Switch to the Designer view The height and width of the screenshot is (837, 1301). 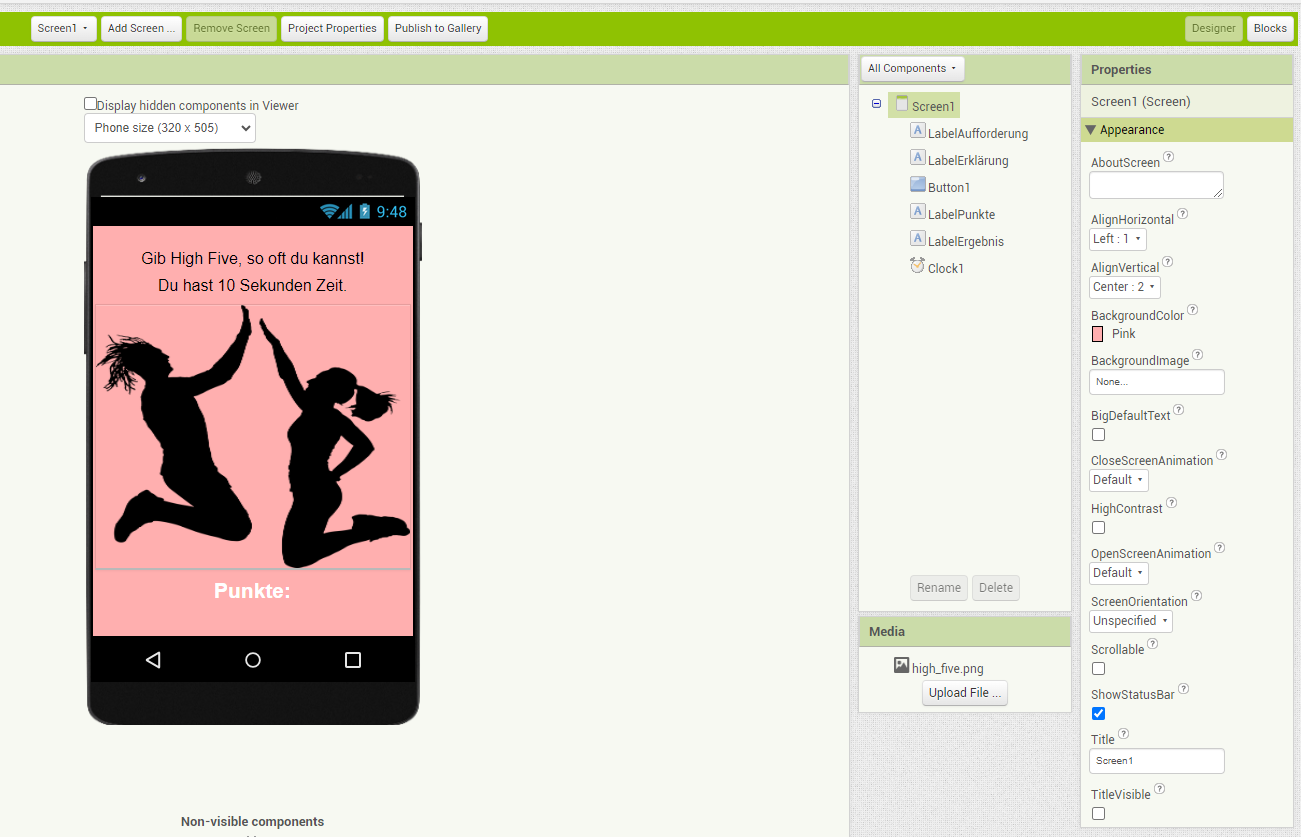tap(1214, 28)
